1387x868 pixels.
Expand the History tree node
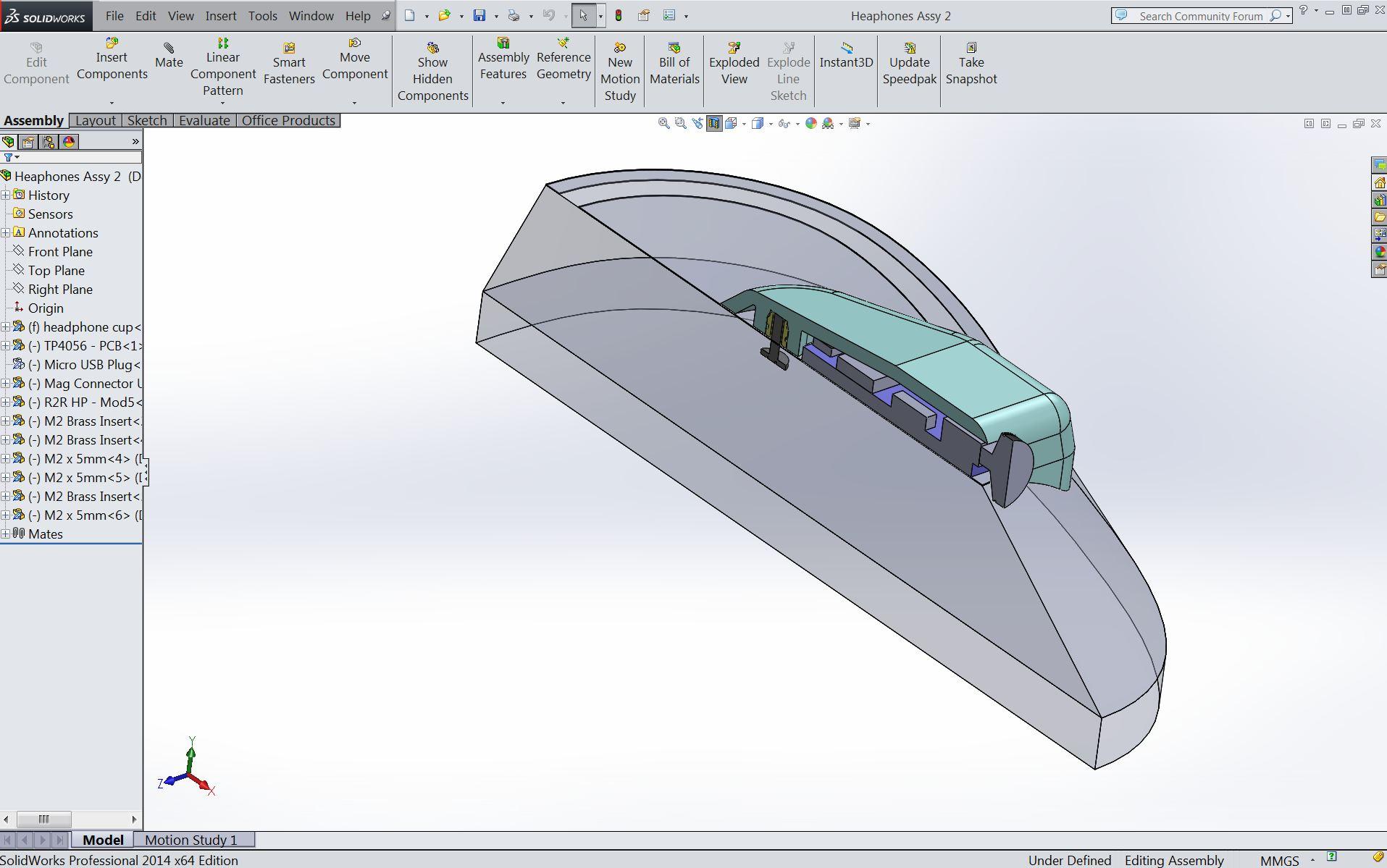tap(6, 195)
